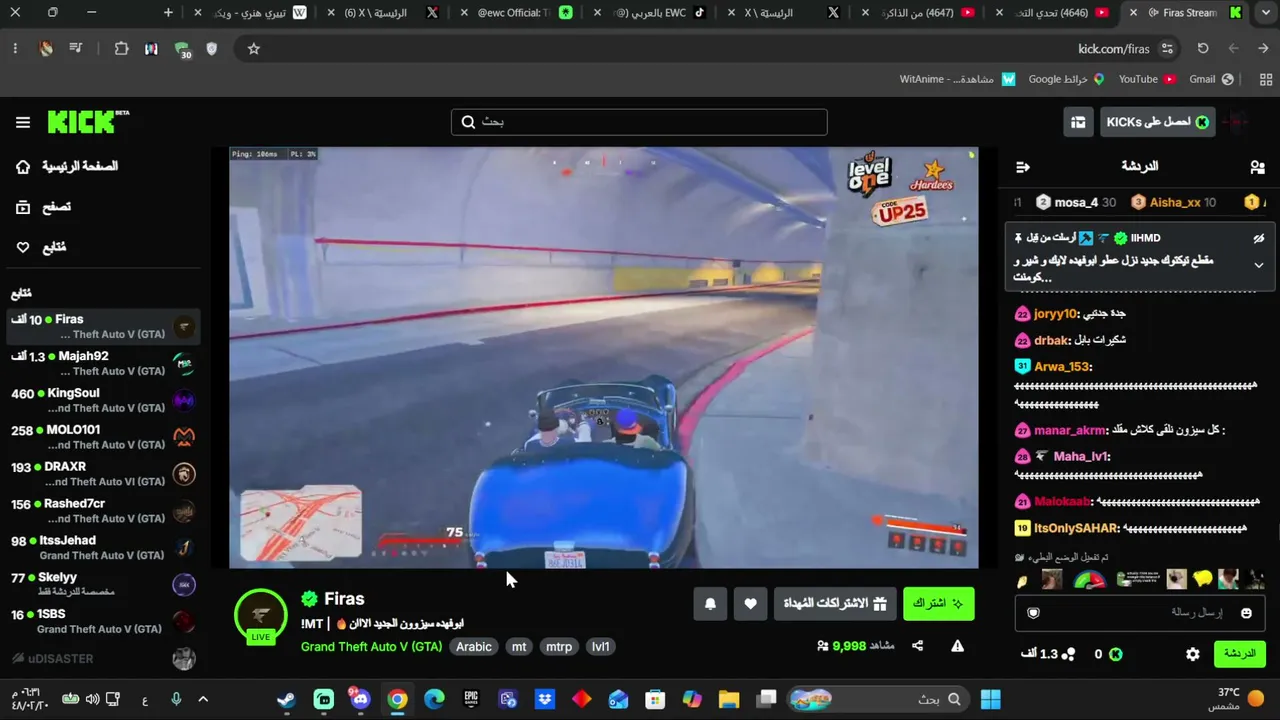Select the Firas channel in followed list
The image size is (1280, 720).
click(103, 326)
